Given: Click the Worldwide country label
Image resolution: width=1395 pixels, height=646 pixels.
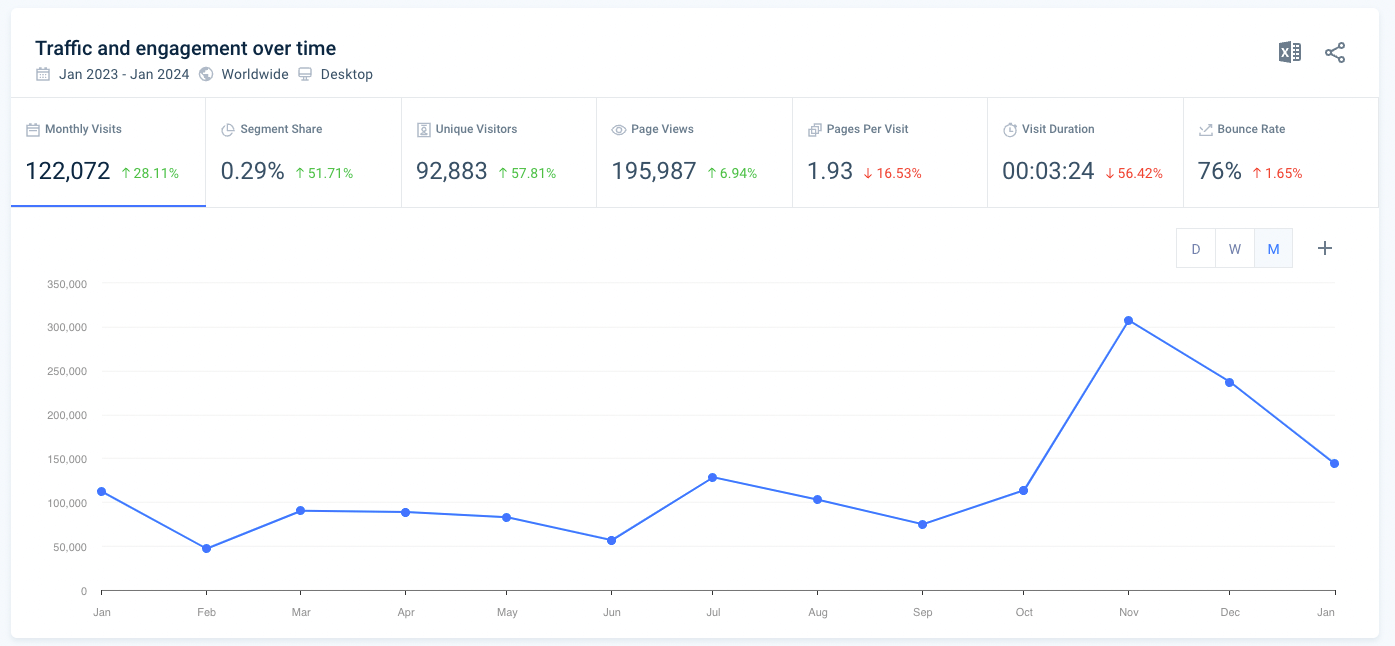Looking at the screenshot, I should [x=255, y=74].
